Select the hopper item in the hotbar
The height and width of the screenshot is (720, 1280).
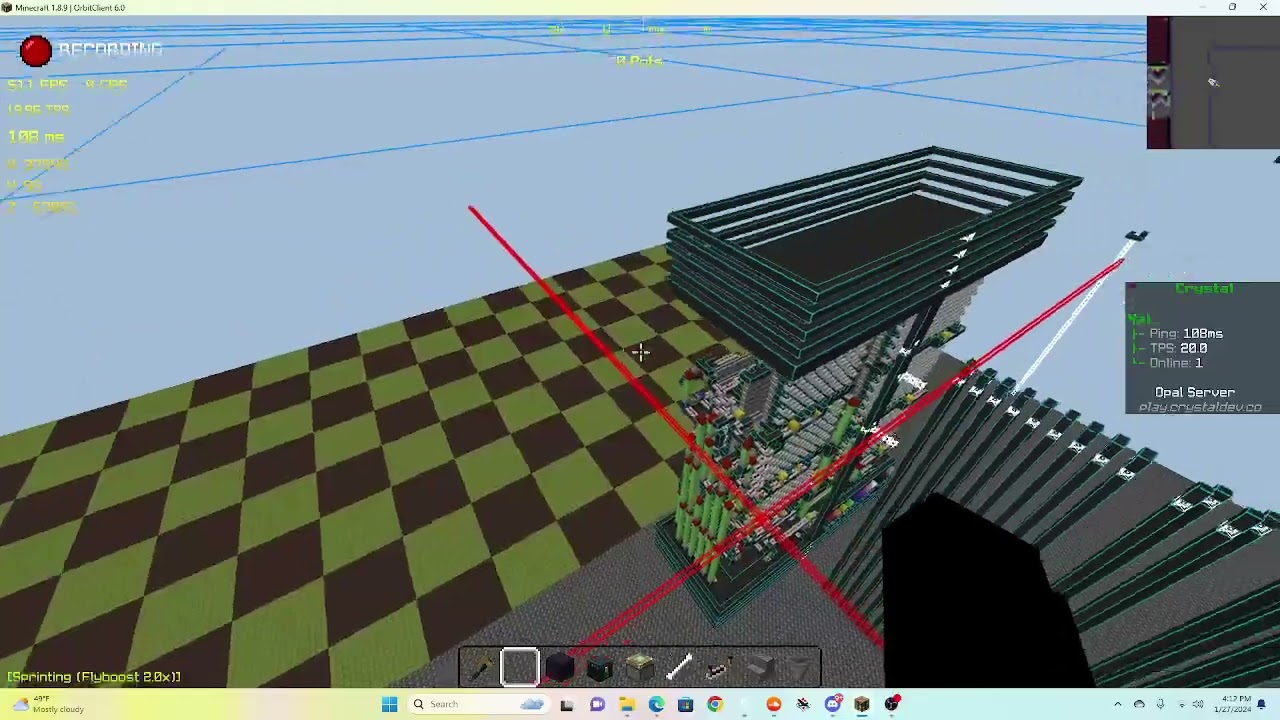[x=800, y=668]
